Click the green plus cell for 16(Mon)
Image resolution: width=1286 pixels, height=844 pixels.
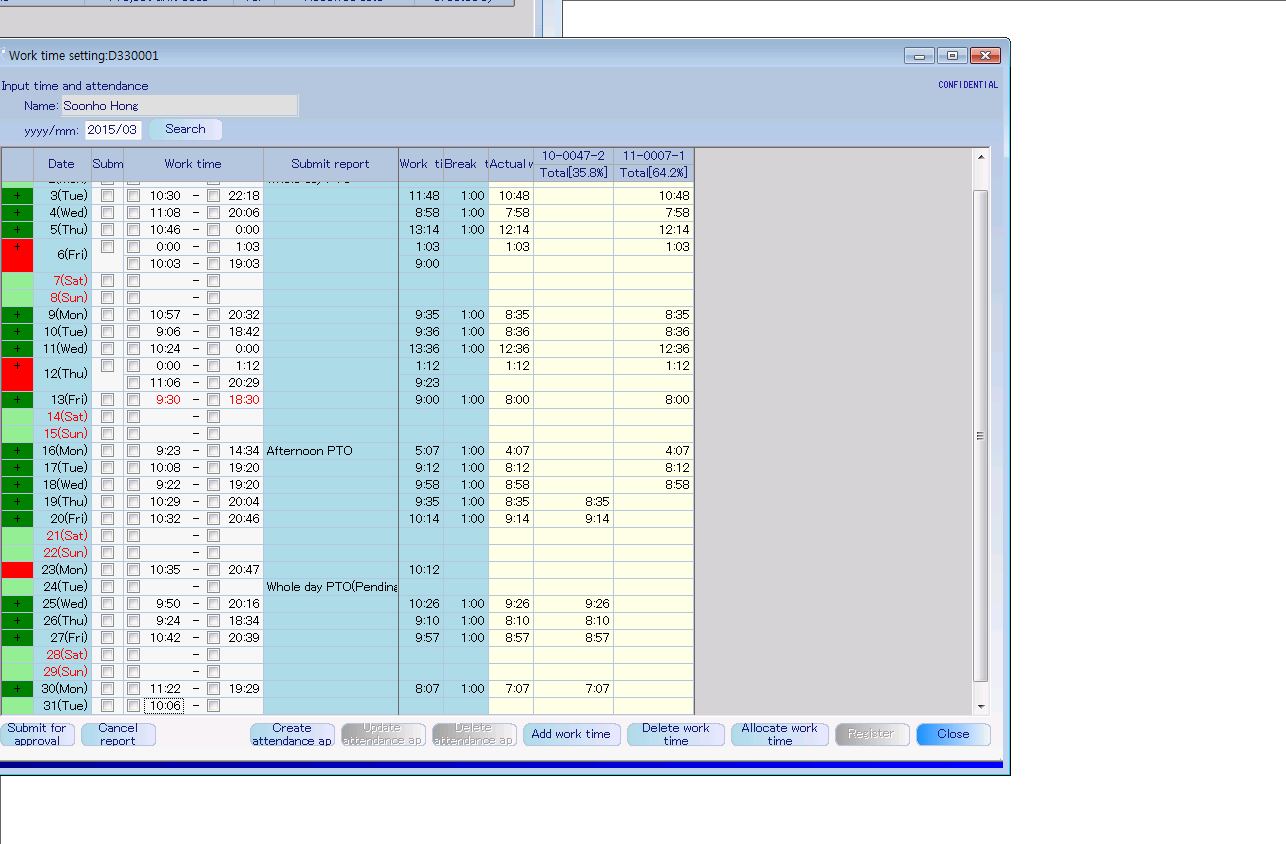[x=17, y=450]
